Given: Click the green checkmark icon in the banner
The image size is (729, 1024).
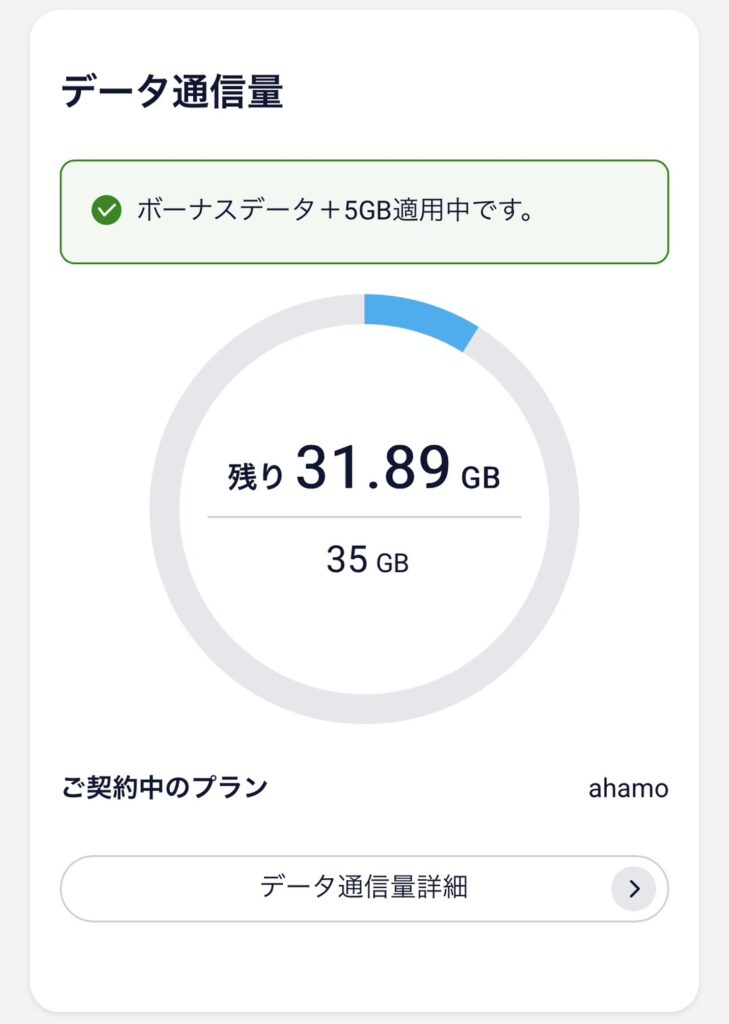Looking at the screenshot, I should coord(106,211).
